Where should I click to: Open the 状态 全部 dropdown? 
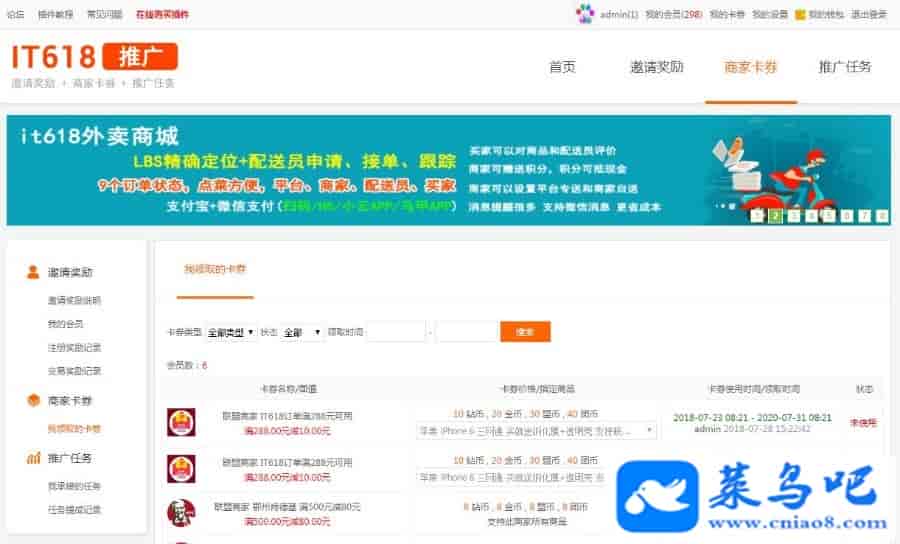pos(302,332)
